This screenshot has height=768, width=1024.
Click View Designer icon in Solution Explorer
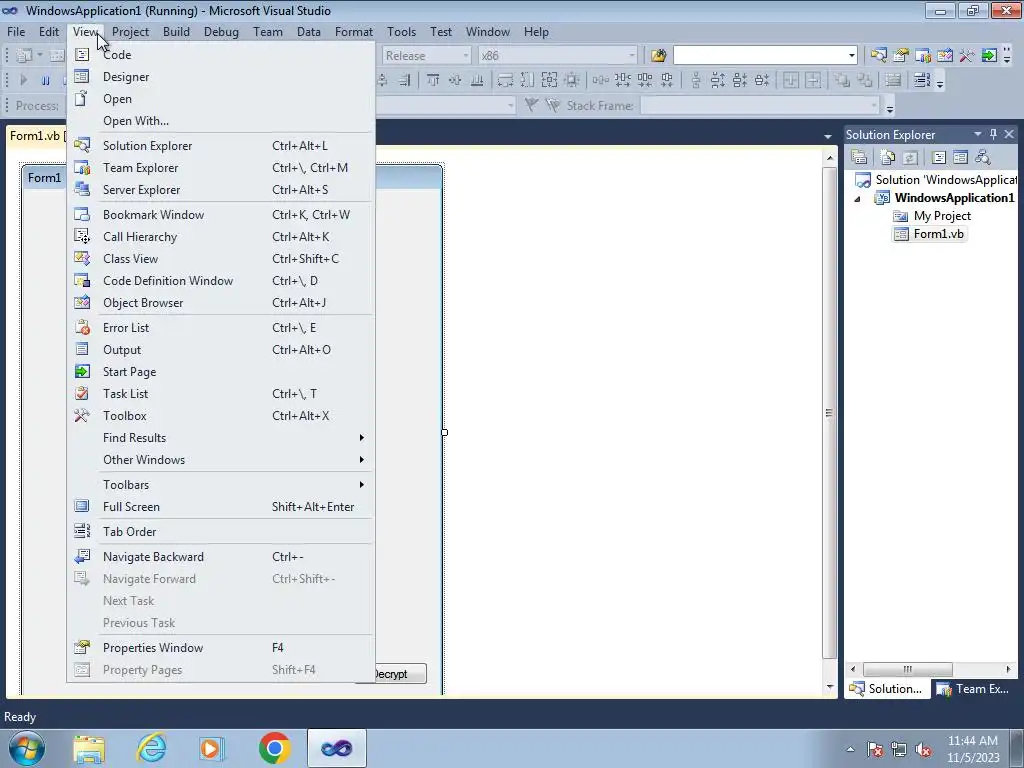(961, 157)
